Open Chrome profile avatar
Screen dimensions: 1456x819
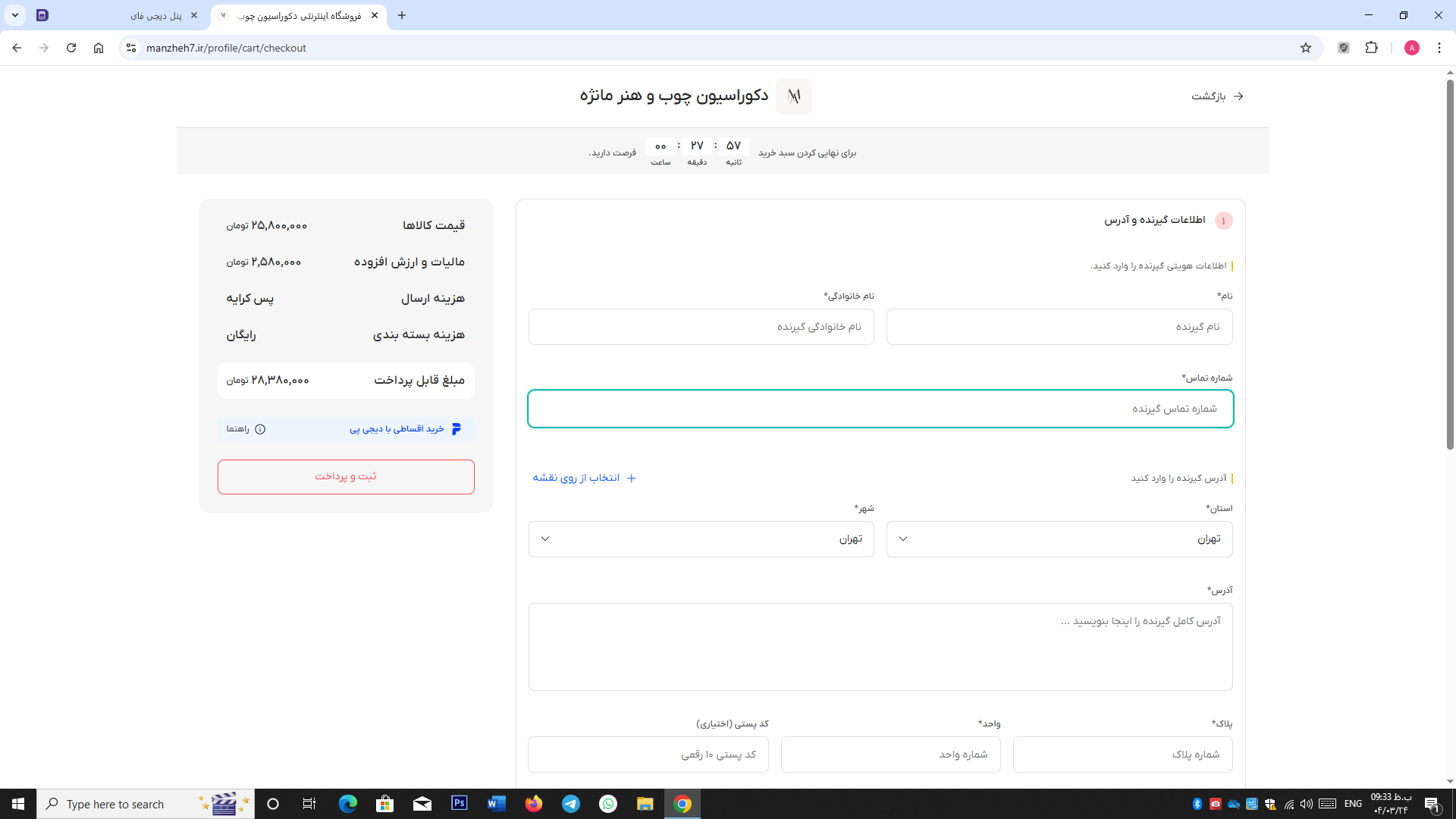coord(1412,48)
